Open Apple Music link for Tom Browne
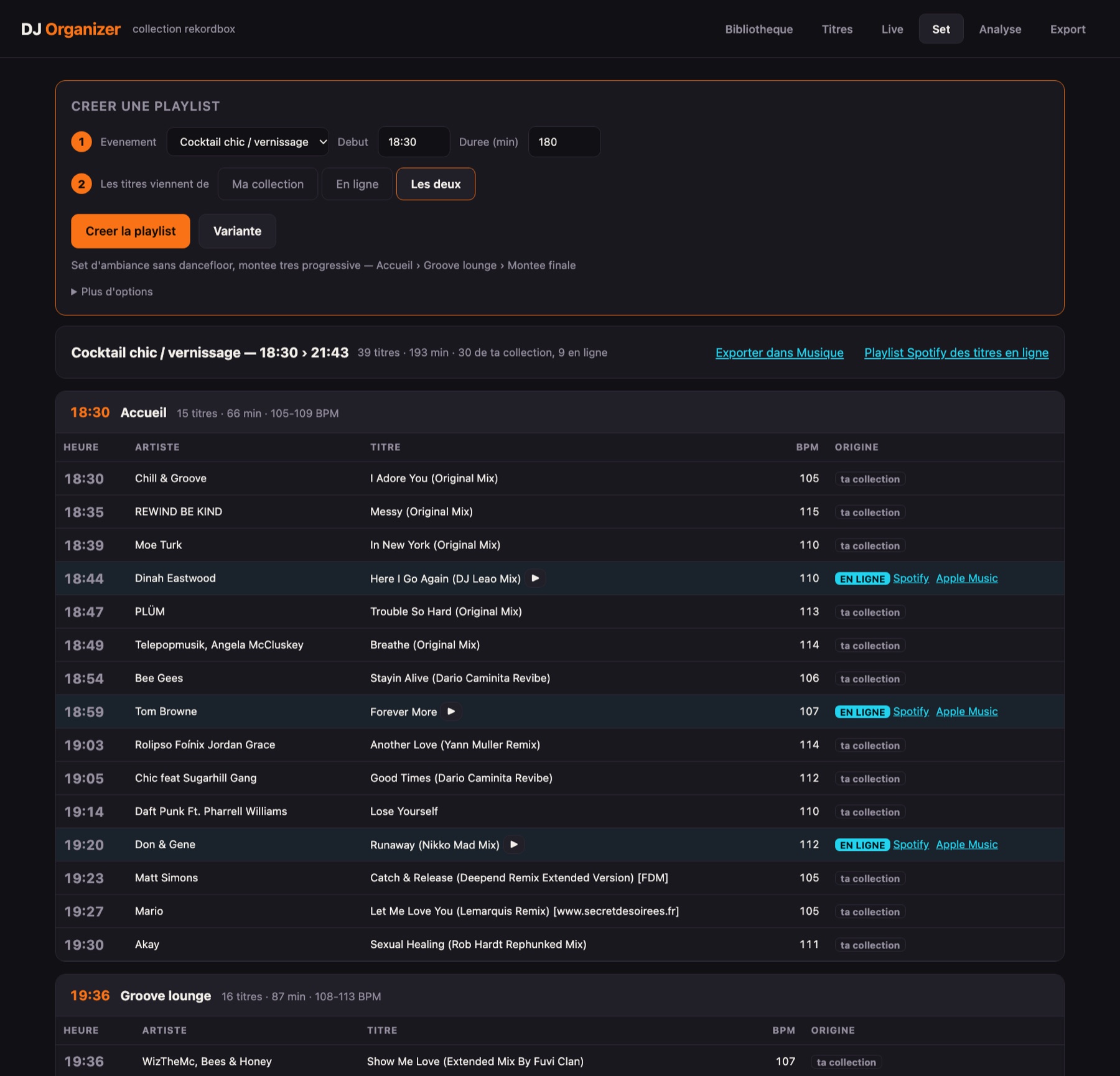 [x=967, y=712]
